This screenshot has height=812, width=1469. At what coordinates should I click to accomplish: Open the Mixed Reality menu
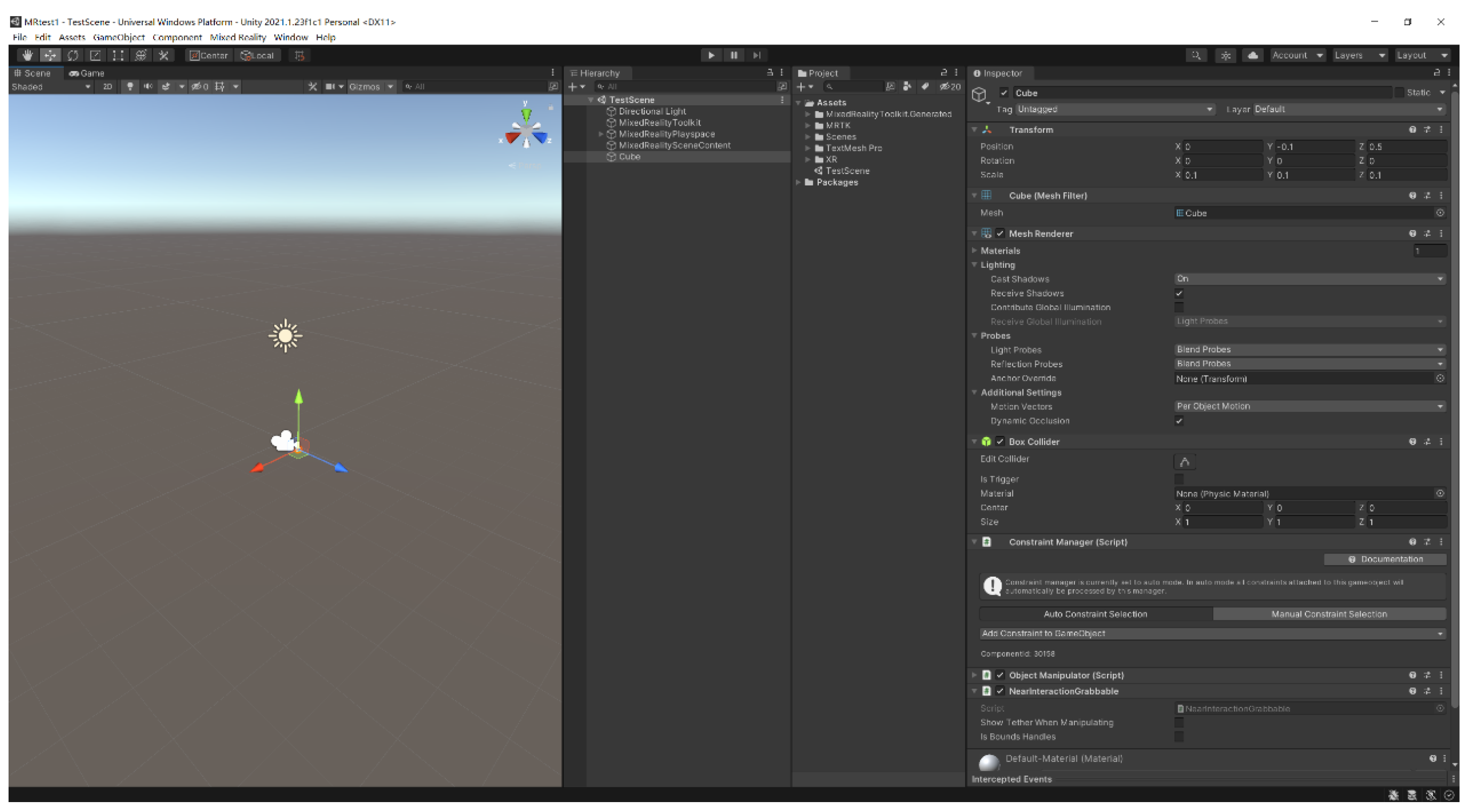pos(238,38)
